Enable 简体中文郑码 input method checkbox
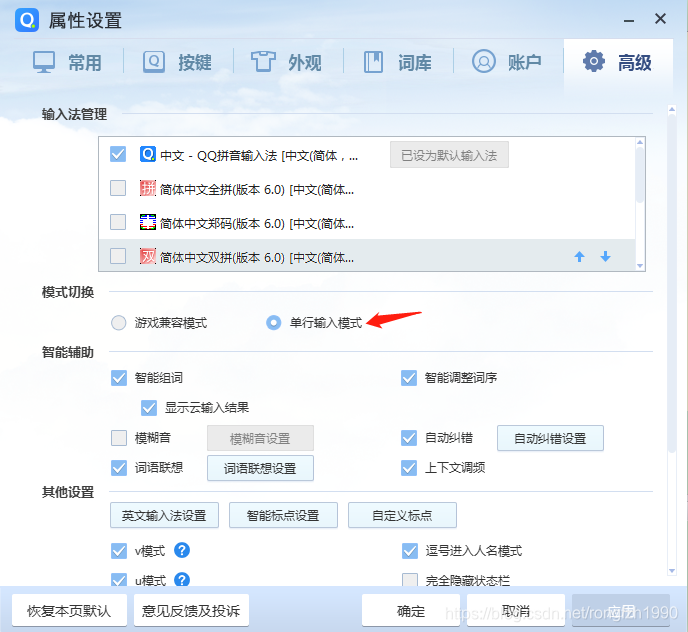The image size is (688, 632). tap(118, 222)
